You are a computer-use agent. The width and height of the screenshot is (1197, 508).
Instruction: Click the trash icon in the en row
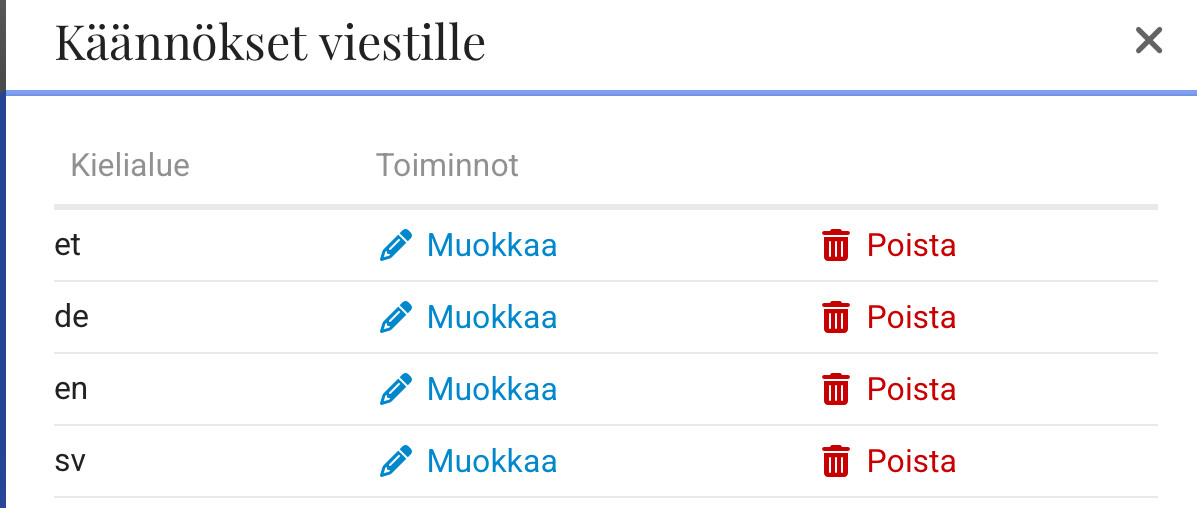pos(835,389)
